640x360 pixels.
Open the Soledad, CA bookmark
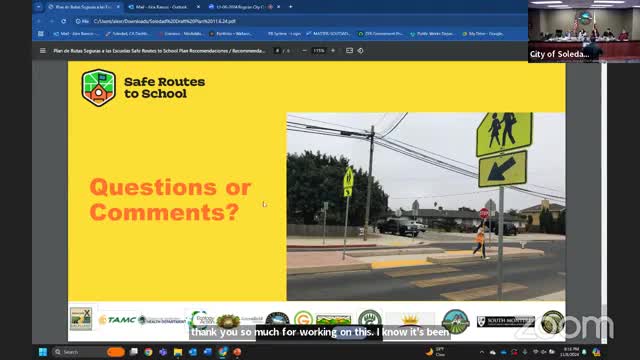(127, 34)
